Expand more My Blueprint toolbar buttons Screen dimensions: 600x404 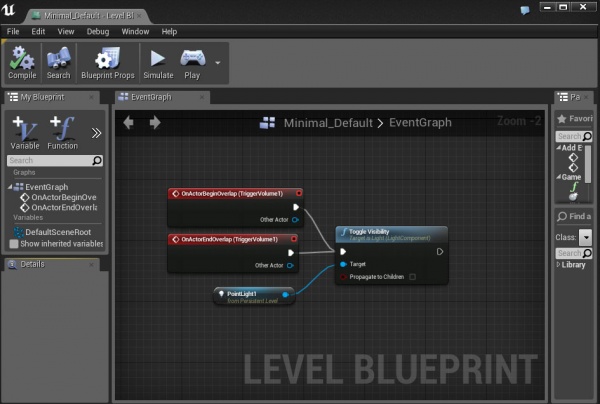tap(96, 133)
